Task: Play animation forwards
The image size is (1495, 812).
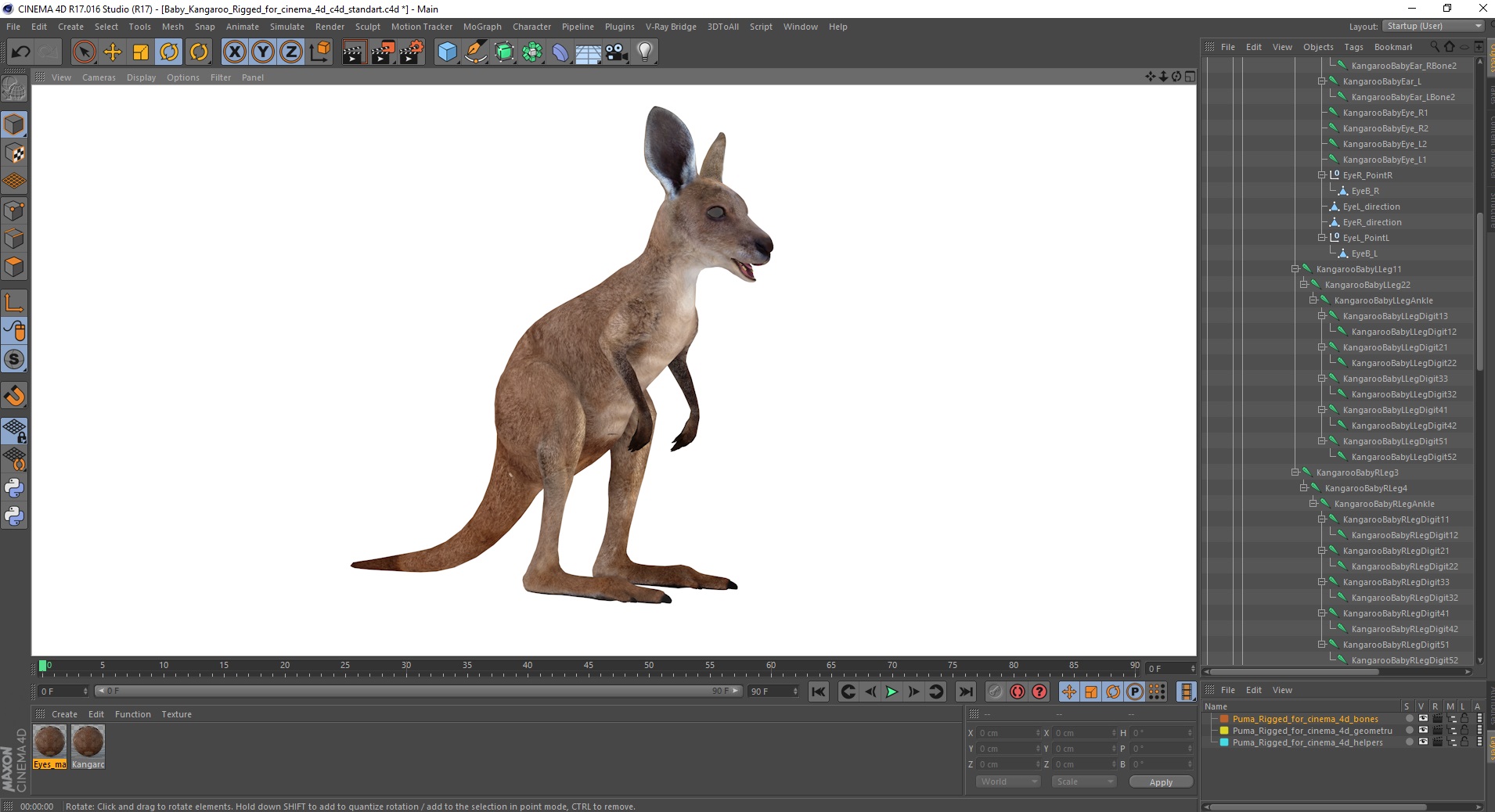Action: (x=892, y=692)
